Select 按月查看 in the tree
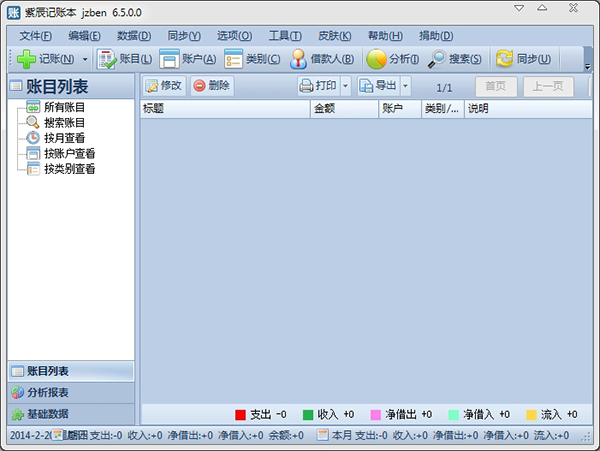 tap(64, 138)
